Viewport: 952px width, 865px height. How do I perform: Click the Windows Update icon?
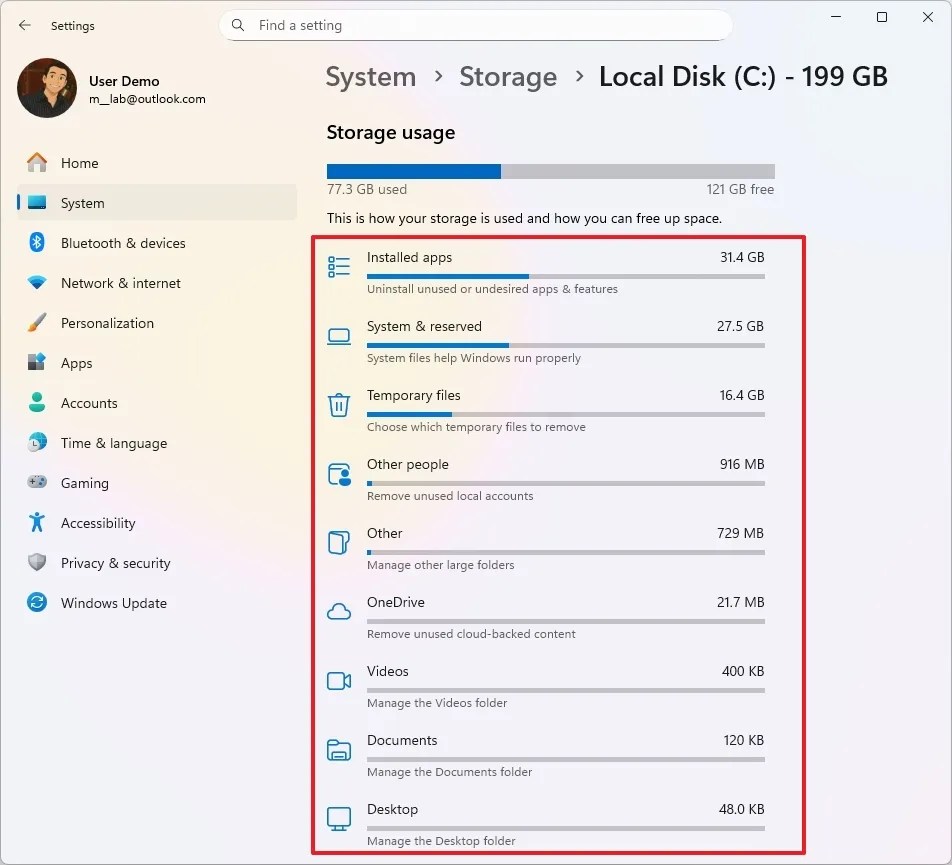(37, 603)
